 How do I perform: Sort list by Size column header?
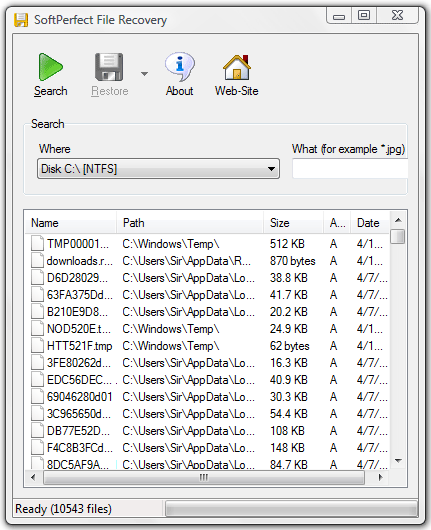pos(293,223)
